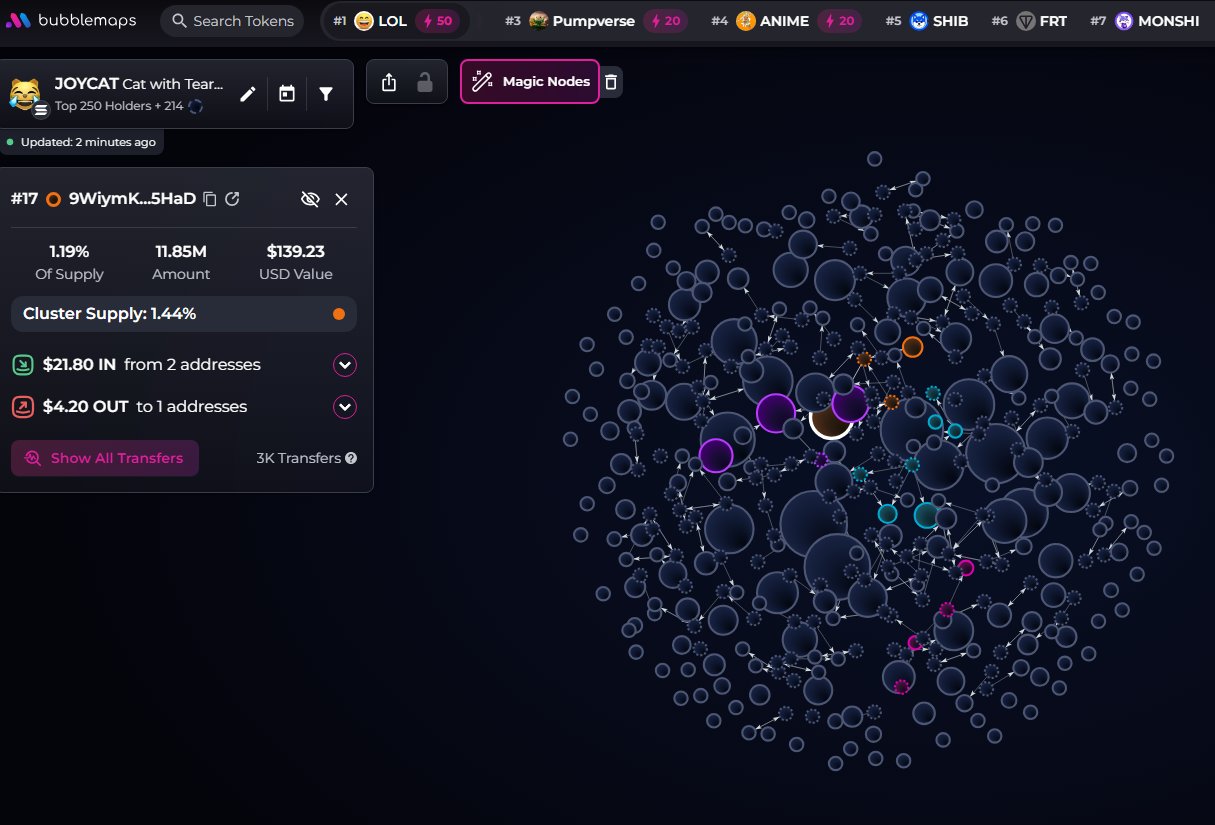The width and height of the screenshot is (1215, 825).
Task: Click the Top 250 Holders loading spinner
Action: click(x=196, y=106)
